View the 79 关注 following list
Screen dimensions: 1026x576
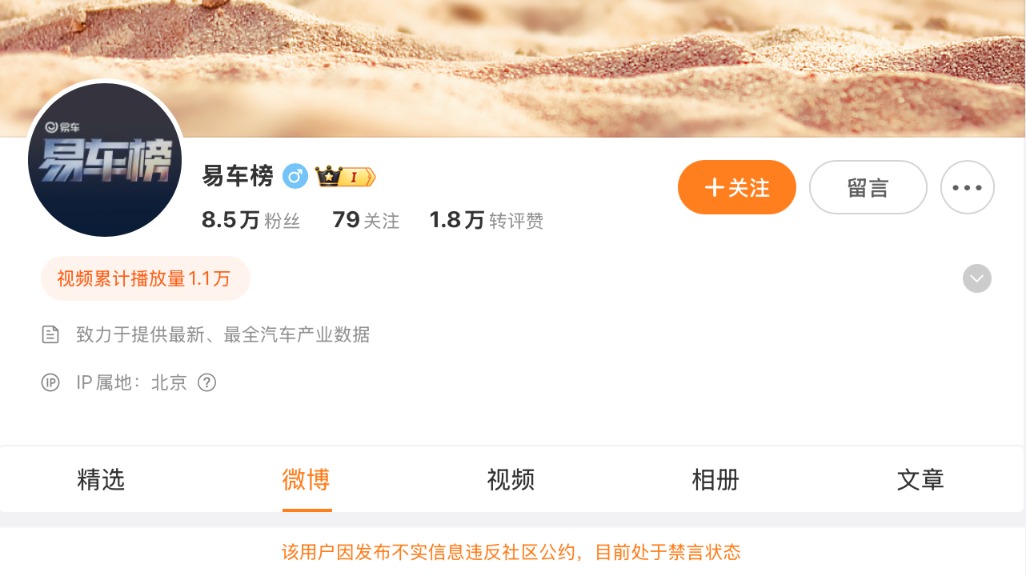[366, 220]
